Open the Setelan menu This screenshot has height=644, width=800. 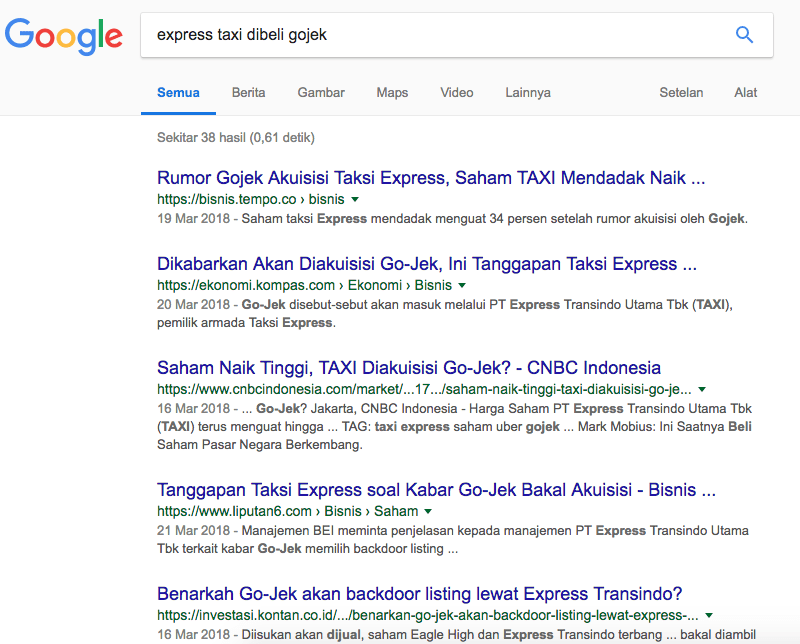681,92
